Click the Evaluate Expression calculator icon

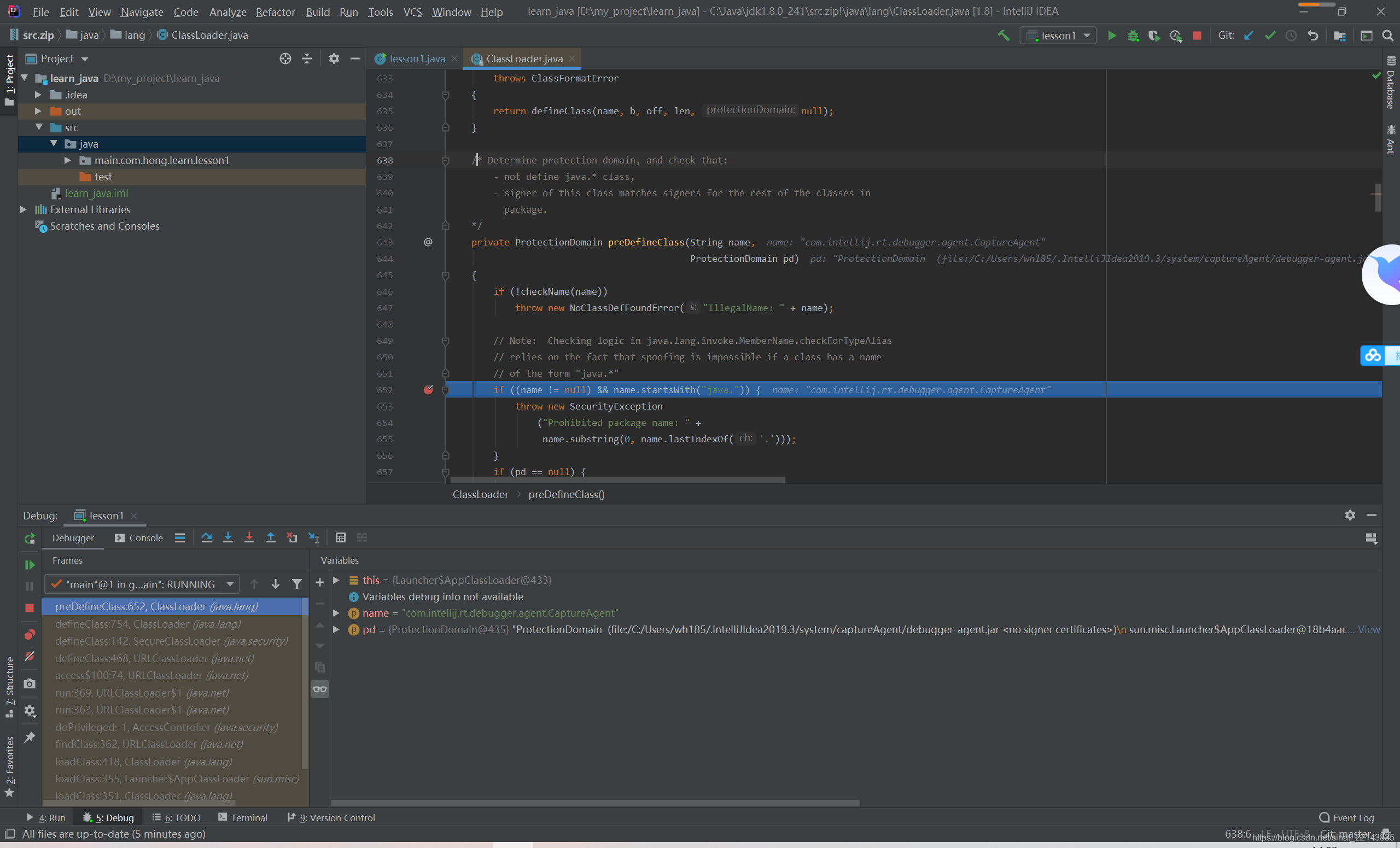pyautogui.click(x=340, y=537)
